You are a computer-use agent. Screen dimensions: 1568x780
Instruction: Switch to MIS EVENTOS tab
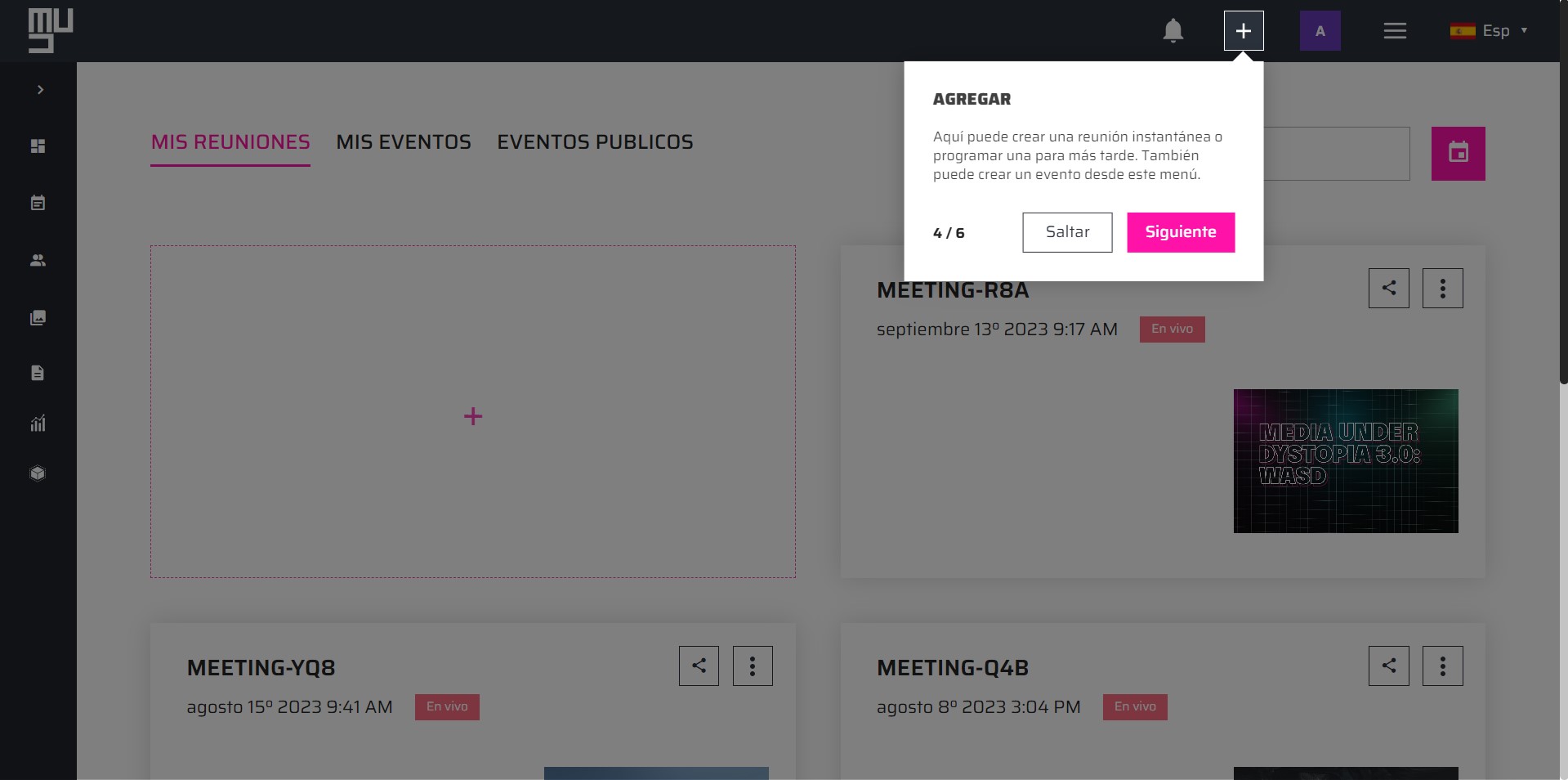[404, 142]
